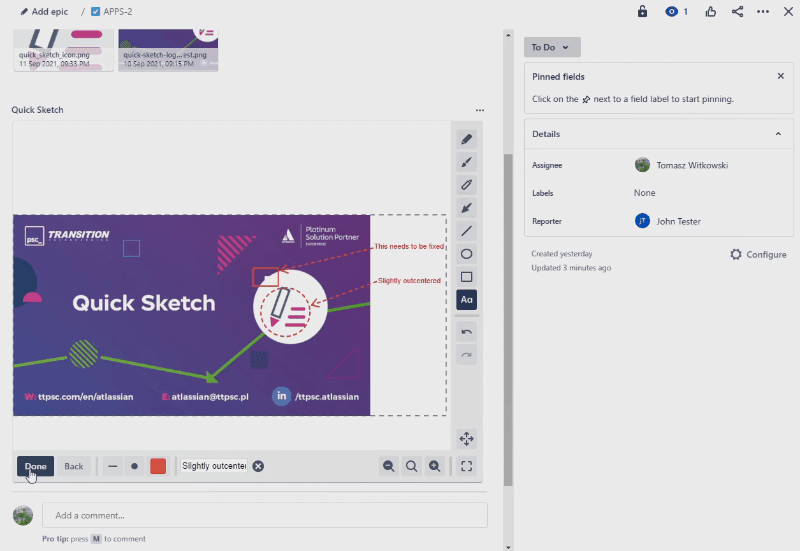Open quick-sketch-log...est.png attachment thumbnail
800x551 pixels.
tap(168, 49)
